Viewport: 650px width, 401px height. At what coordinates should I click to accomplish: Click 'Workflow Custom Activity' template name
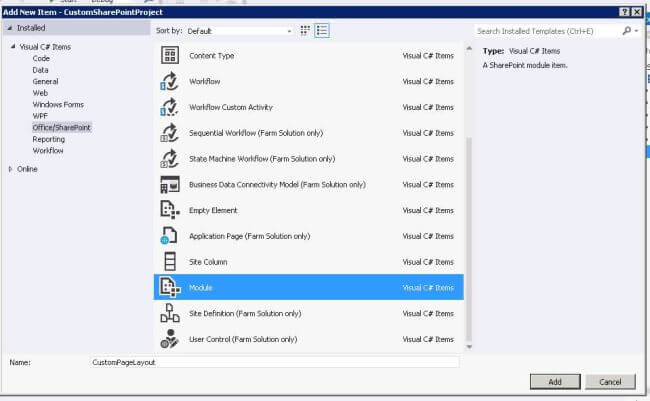coord(231,107)
